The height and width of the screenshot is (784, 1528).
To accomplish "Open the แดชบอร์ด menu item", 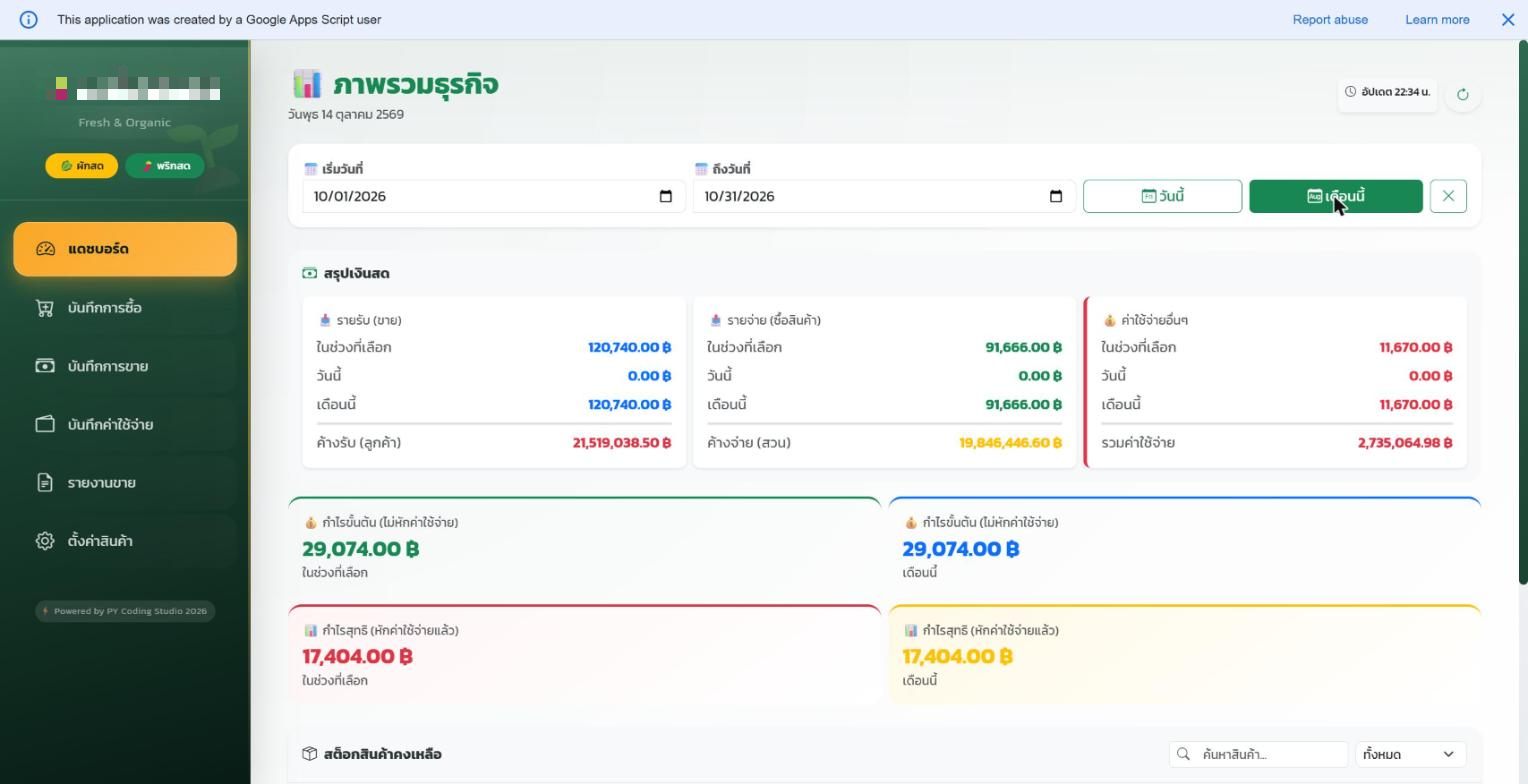I will (x=125, y=249).
